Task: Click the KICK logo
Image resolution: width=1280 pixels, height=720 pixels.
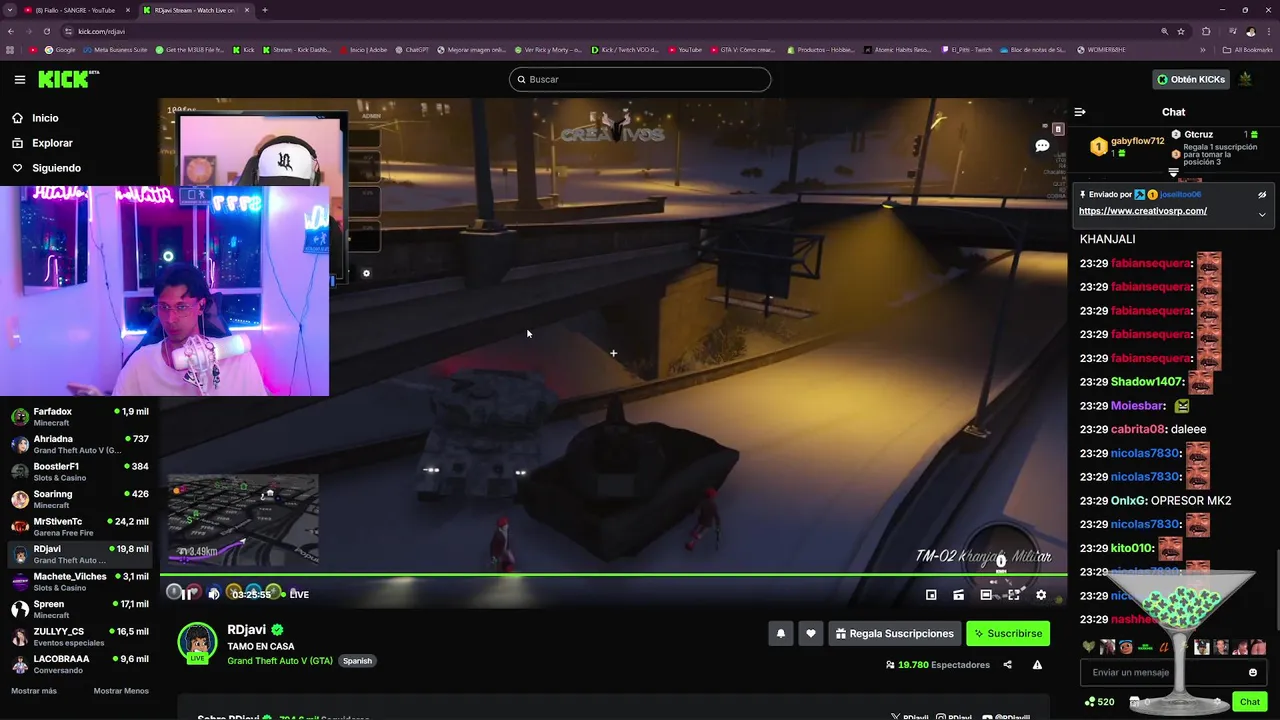Action: [x=69, y=79]
